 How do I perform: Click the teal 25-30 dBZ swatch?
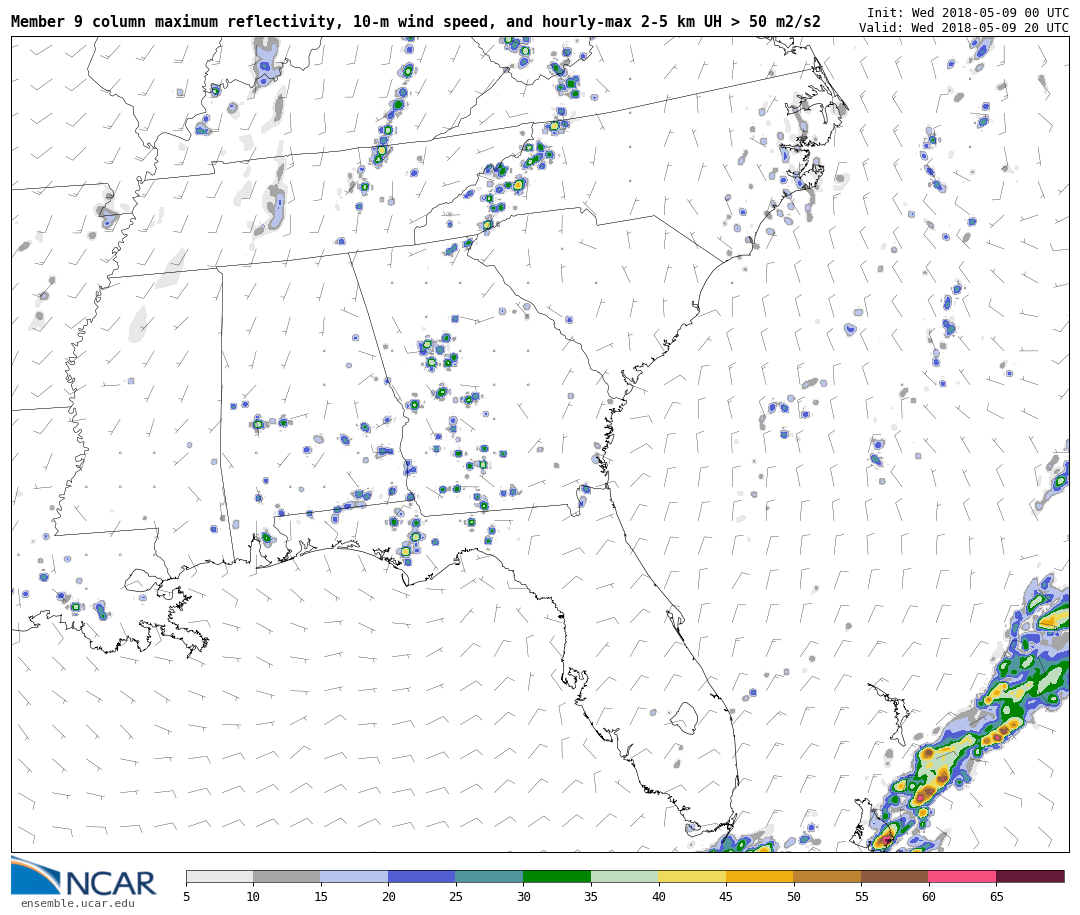click(489, 876)
